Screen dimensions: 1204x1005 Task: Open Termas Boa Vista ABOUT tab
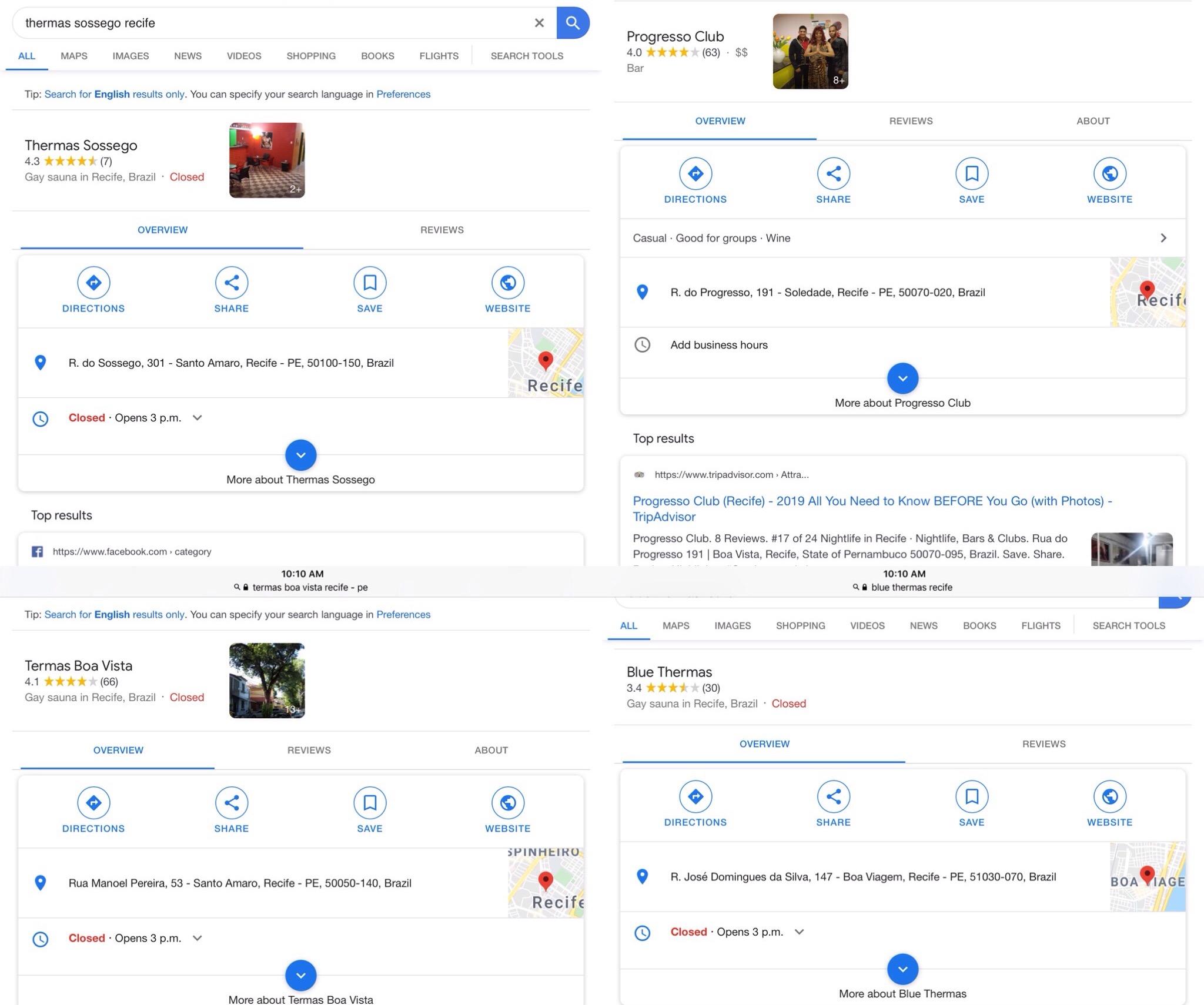coord(491,751)
